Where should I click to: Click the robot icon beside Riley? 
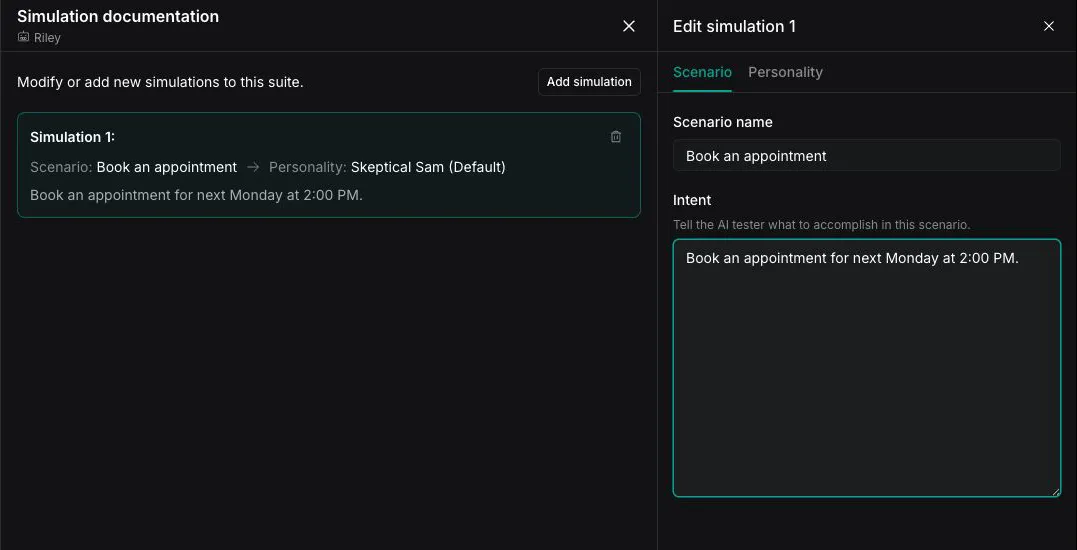23,37
